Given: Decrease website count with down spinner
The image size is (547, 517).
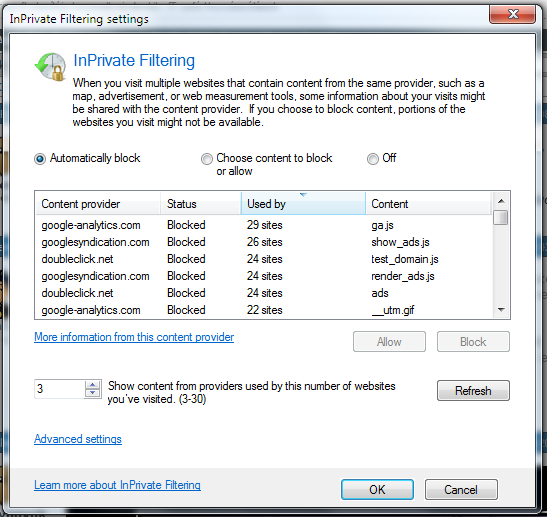Looking at the screenshot, I should pyautogui.click(x=93, y=393).
